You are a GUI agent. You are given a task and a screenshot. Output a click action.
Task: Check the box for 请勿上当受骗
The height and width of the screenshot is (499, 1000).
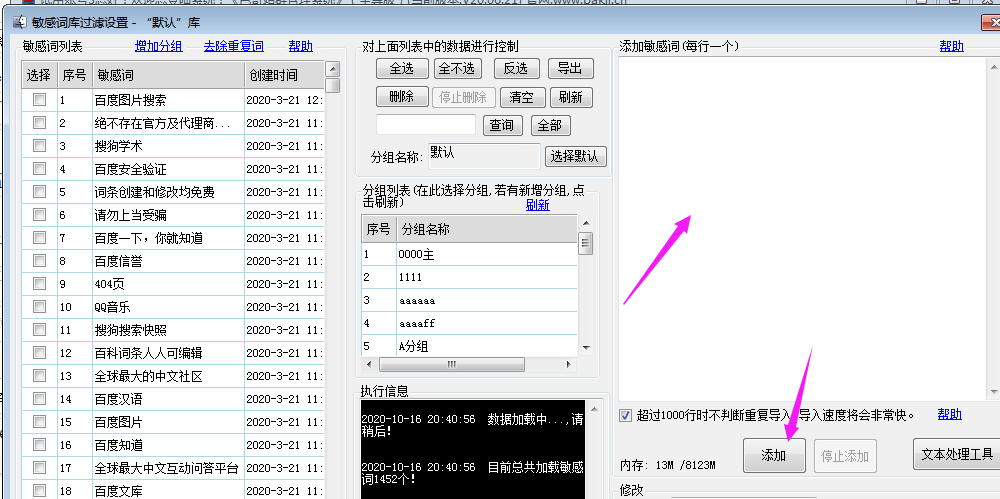tap(40, 214)
